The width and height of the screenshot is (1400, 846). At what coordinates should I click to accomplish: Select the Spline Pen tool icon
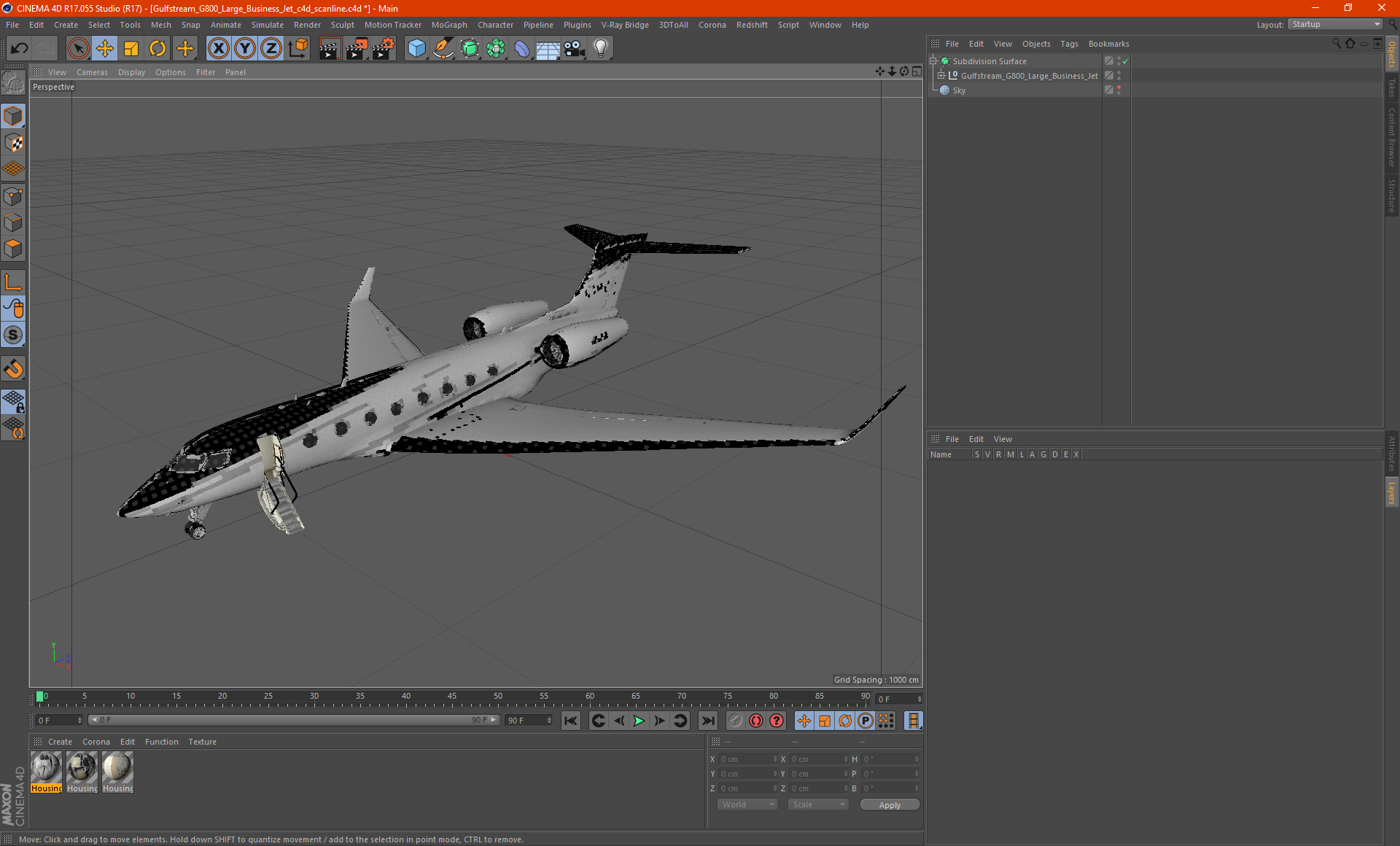(x=443, y=49)
